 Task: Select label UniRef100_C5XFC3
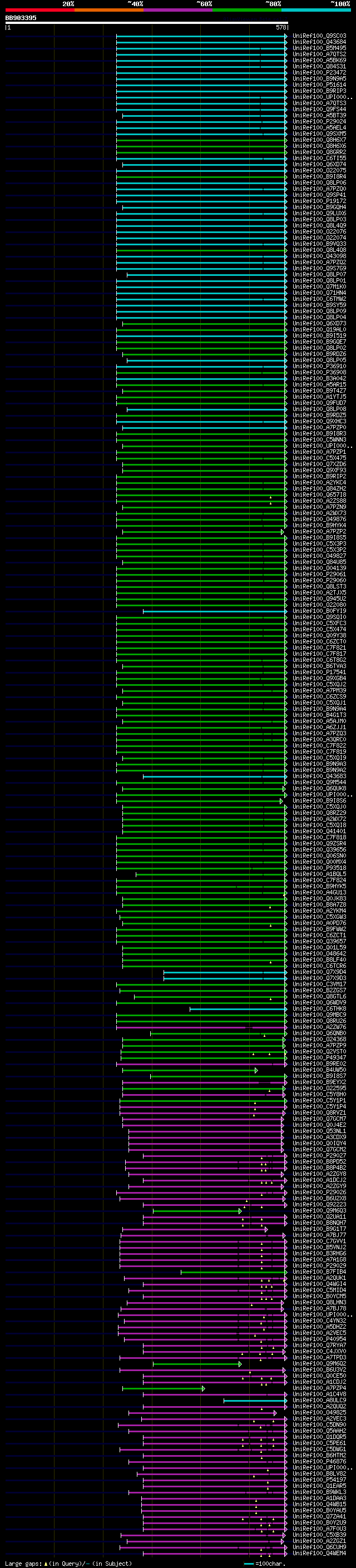pyautogui.click(x=319, y=624)
